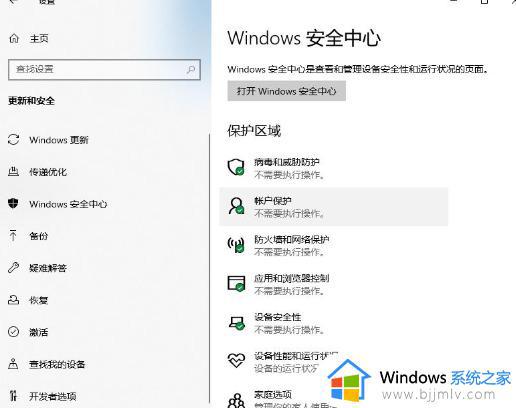This screenshot has height=408, width=516.
Task: Click the 家庭选项 family icon
Action: tap(236, 400)
